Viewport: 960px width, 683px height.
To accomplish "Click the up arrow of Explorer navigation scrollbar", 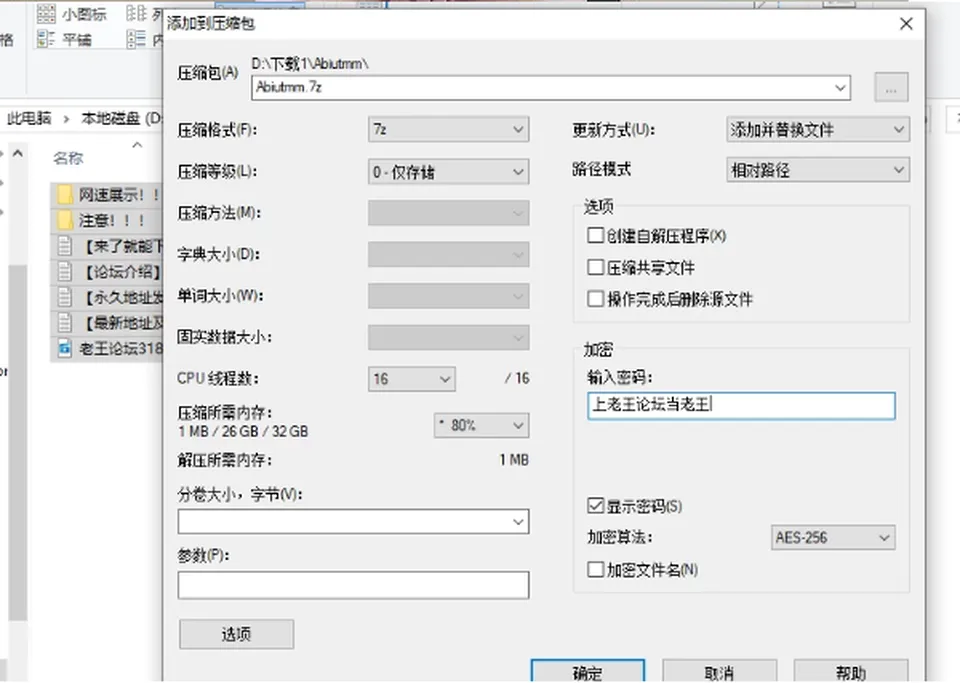I will (x=18, y=153).
